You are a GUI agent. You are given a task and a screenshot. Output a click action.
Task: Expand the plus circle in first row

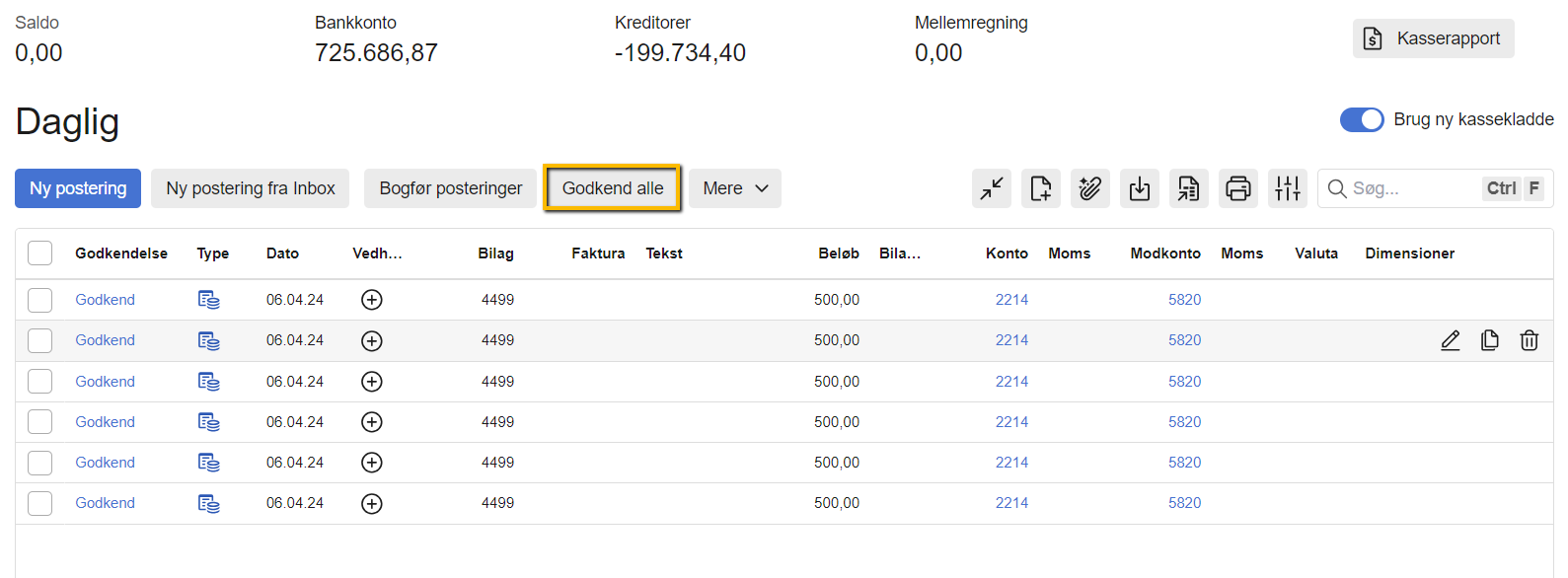(372, 300)
